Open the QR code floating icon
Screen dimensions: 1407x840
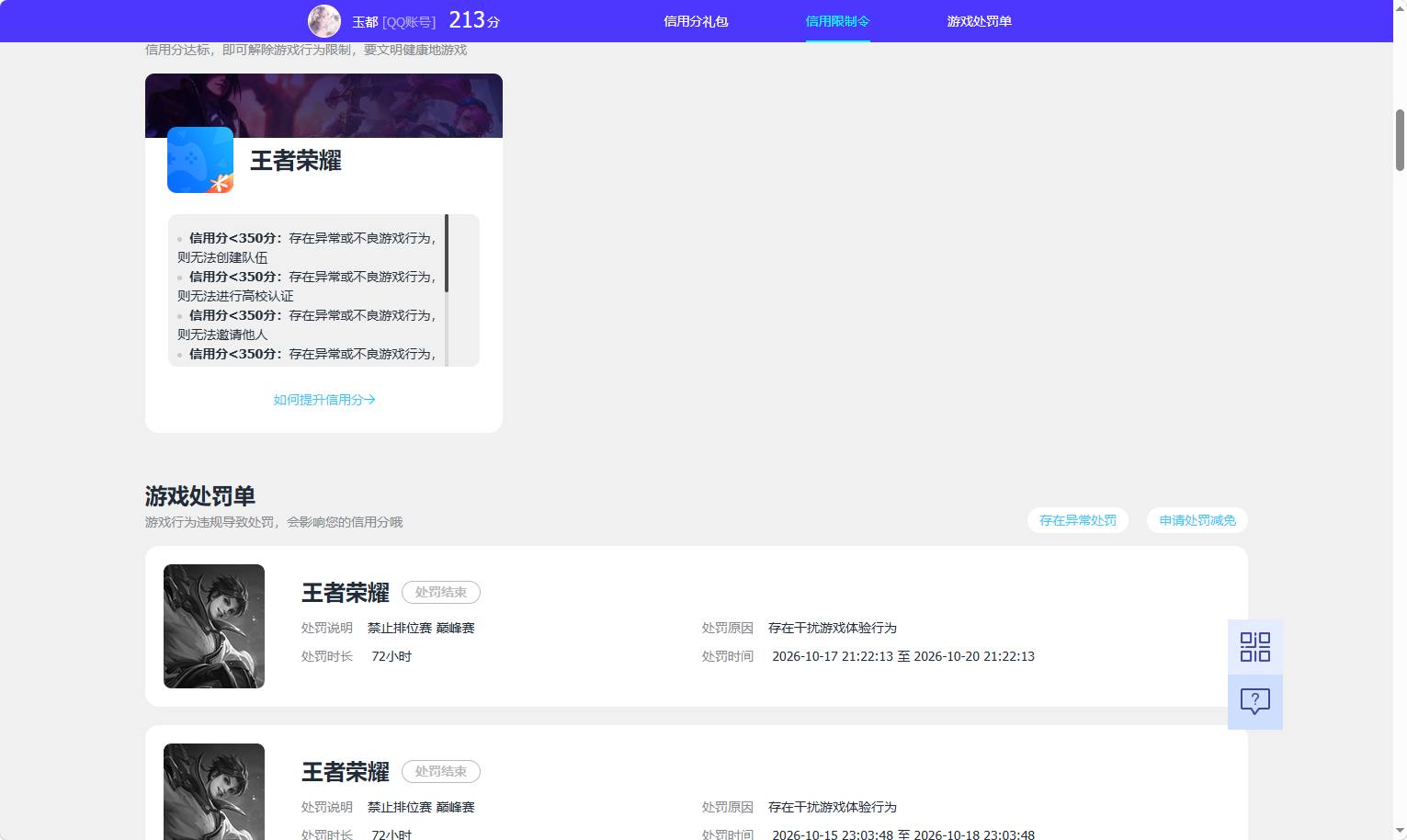tap(1255, 647)
